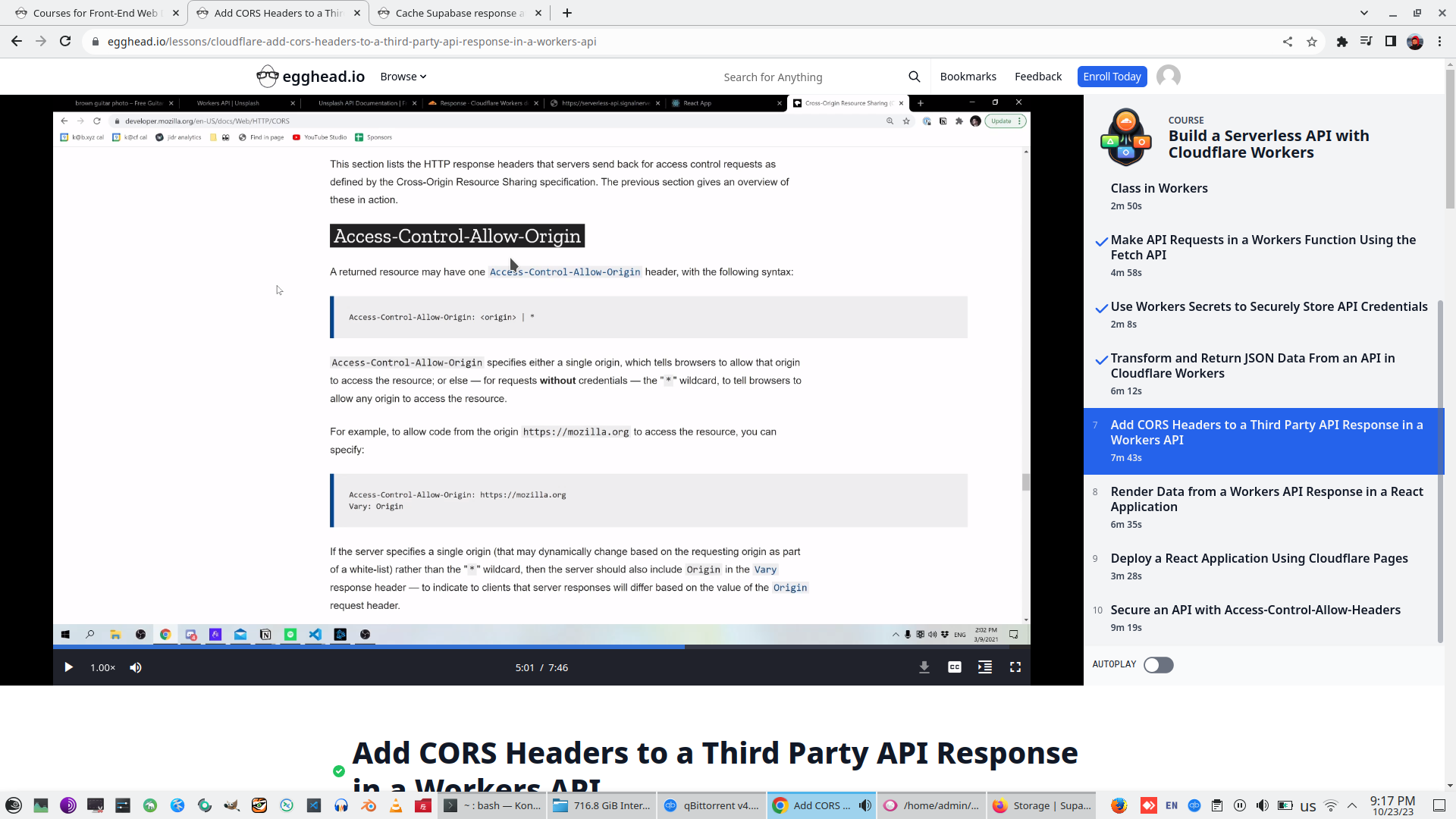Enable the Autoplay switch

click(x=1158, y=665)
